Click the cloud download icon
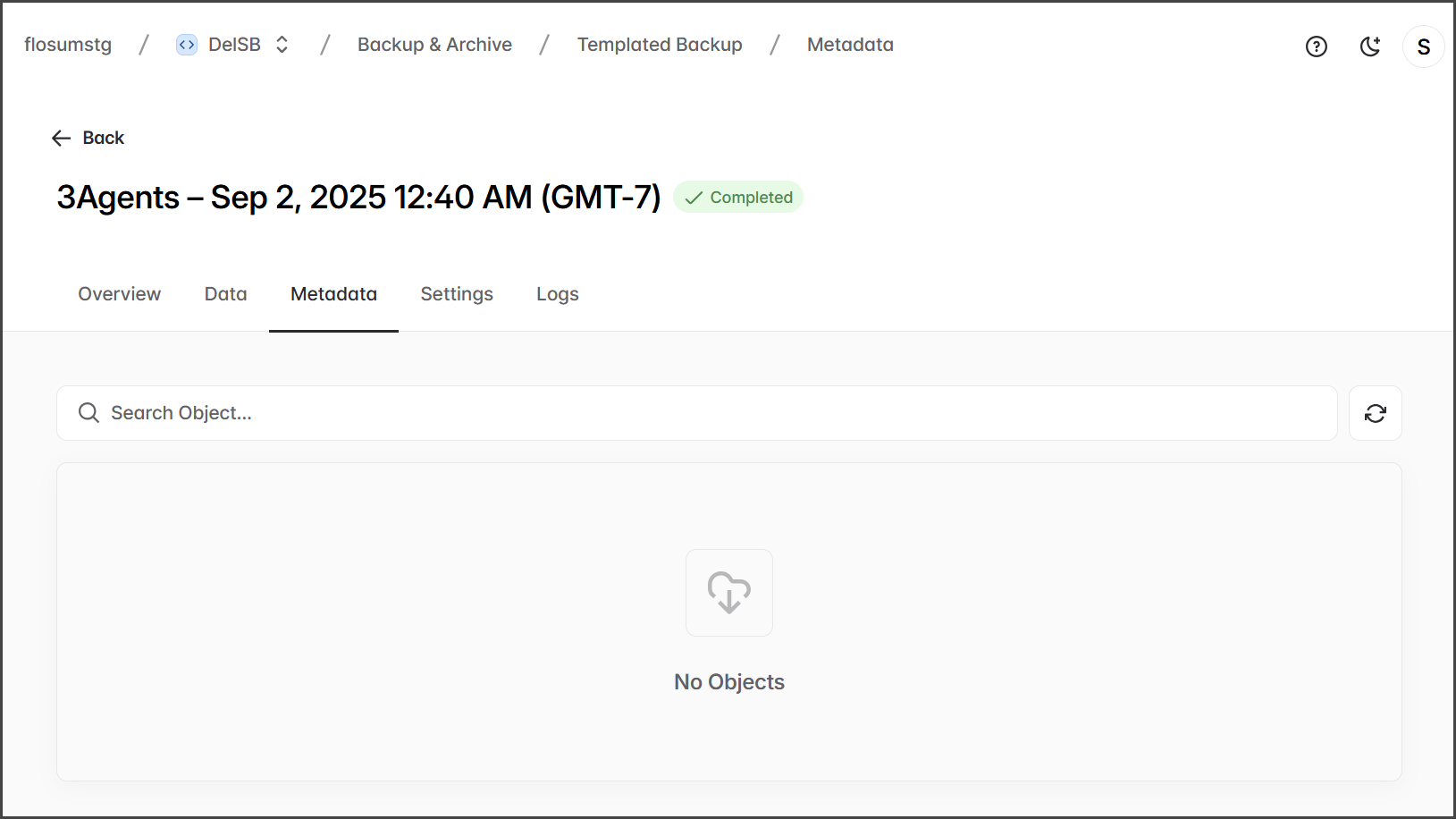 pos(728,593)
